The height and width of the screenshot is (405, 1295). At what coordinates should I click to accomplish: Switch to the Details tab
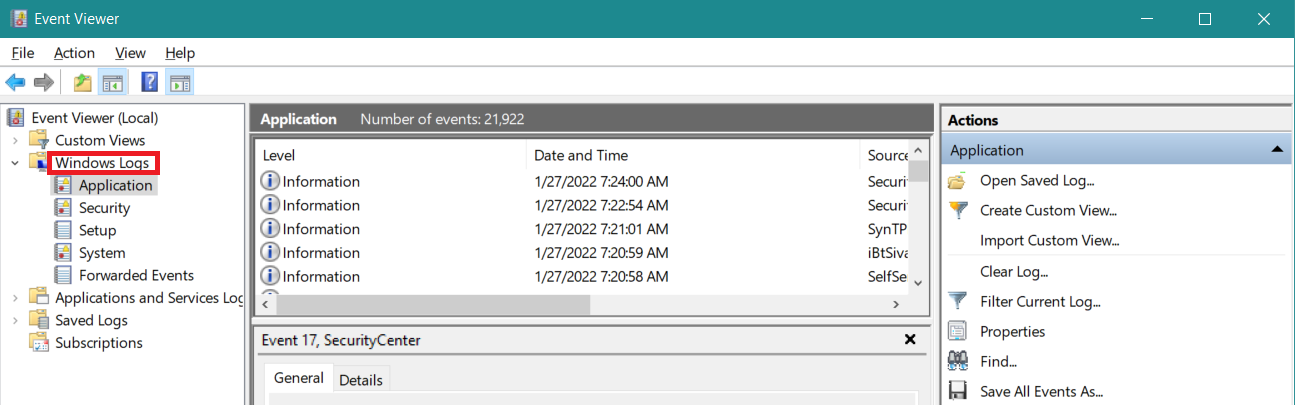tap(360, 380)
